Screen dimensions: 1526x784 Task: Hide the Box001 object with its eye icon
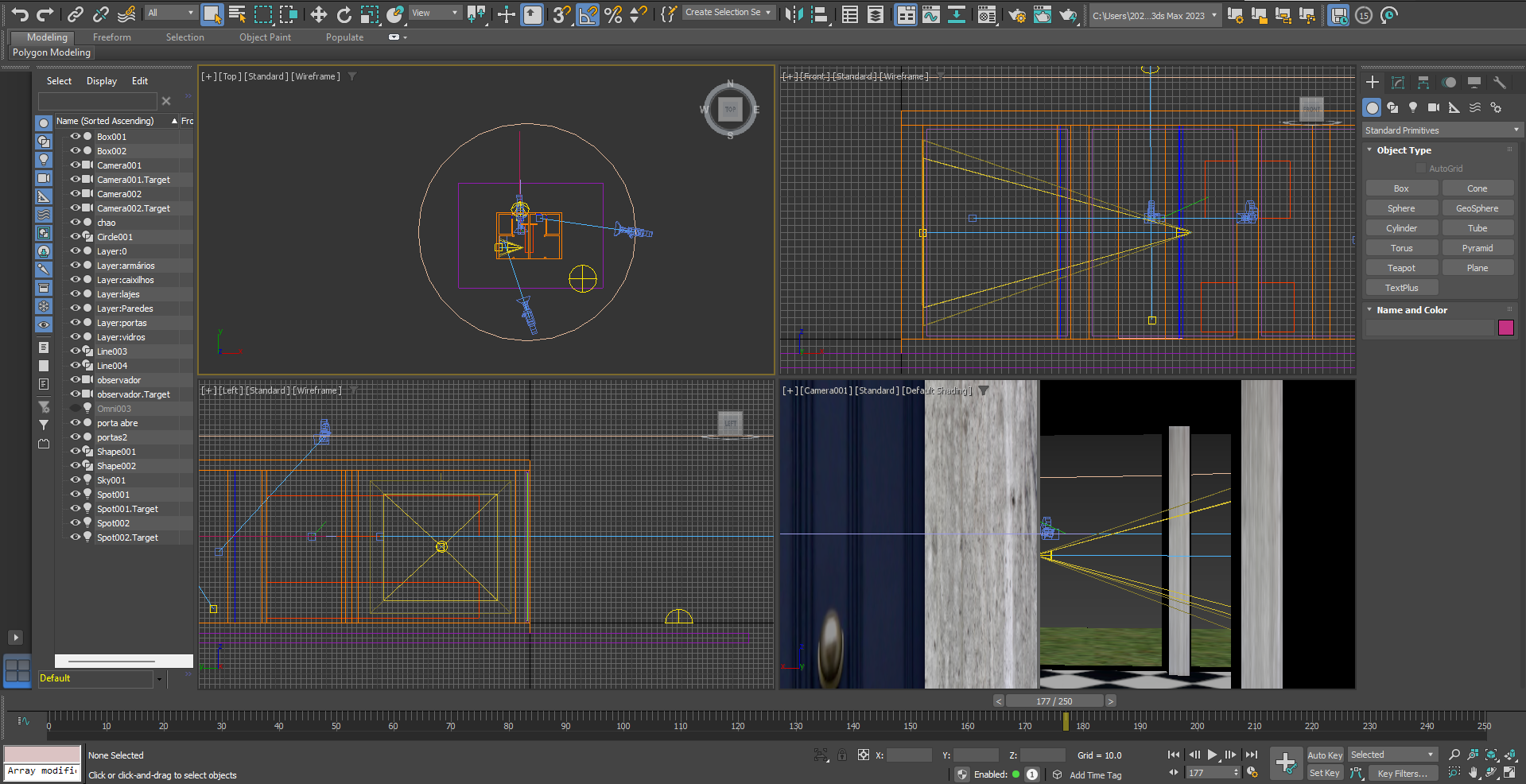76,137
